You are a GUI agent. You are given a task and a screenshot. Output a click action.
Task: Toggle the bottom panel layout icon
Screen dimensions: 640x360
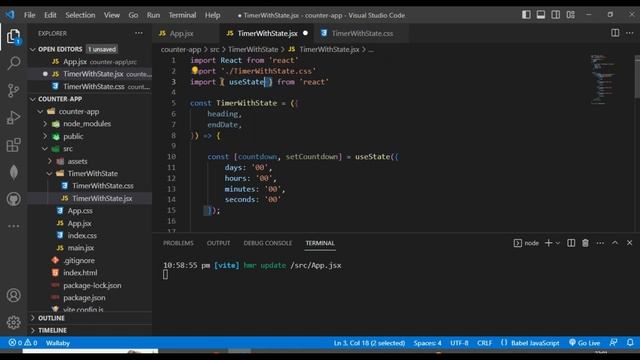pyautogui.click(x=541, y=15)
